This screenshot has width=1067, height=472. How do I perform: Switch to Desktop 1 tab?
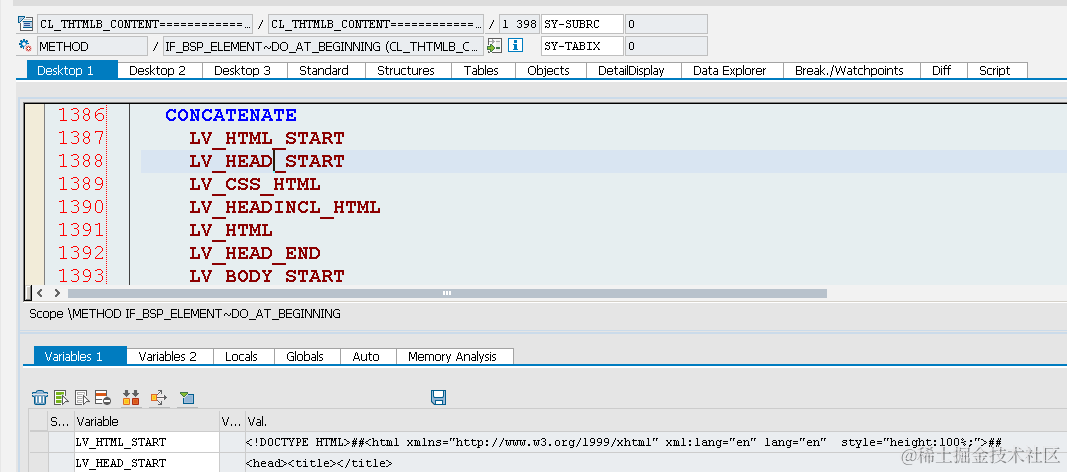(72, 70)
